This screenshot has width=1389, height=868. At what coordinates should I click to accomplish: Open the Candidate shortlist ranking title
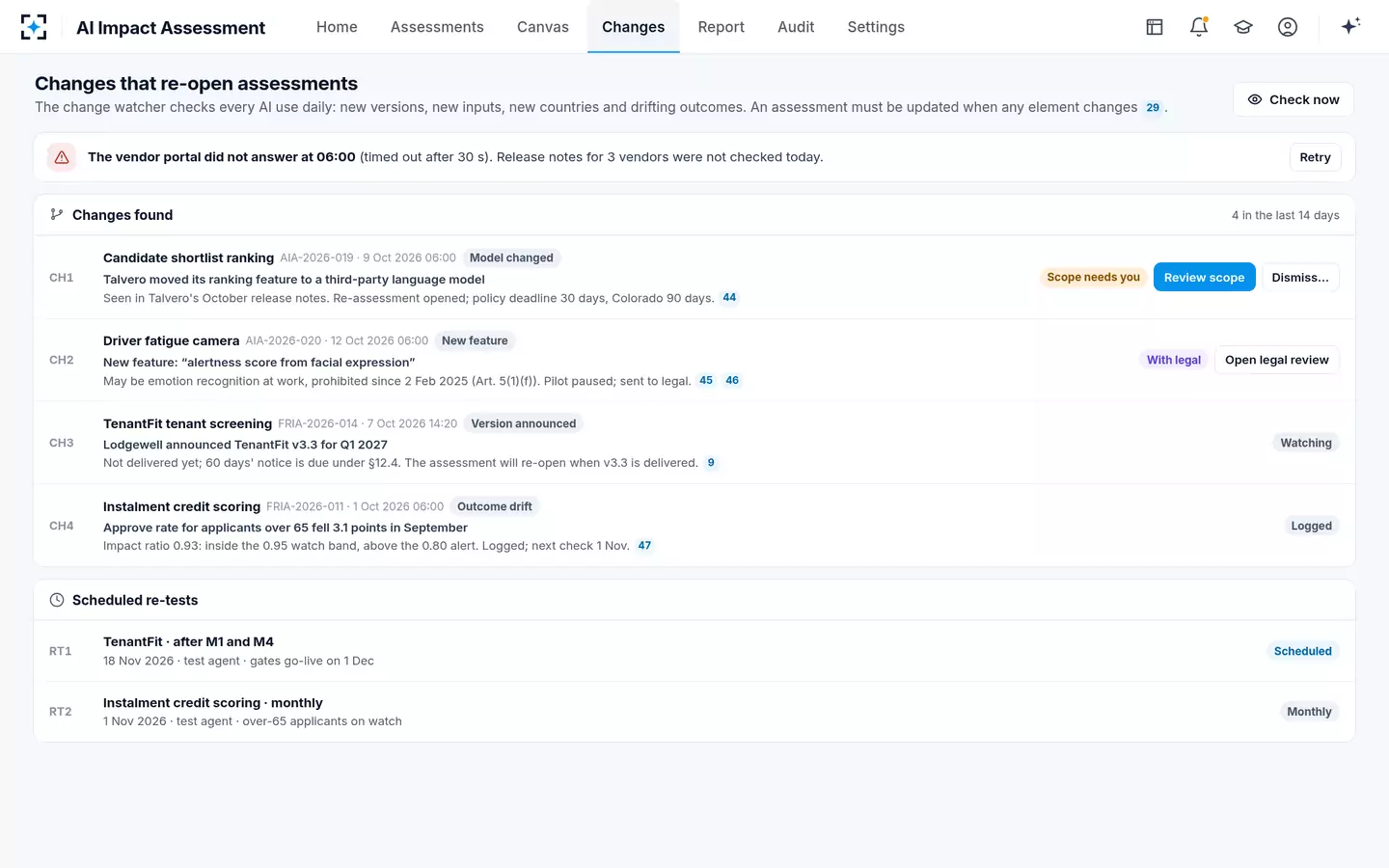tap(188, 258)
